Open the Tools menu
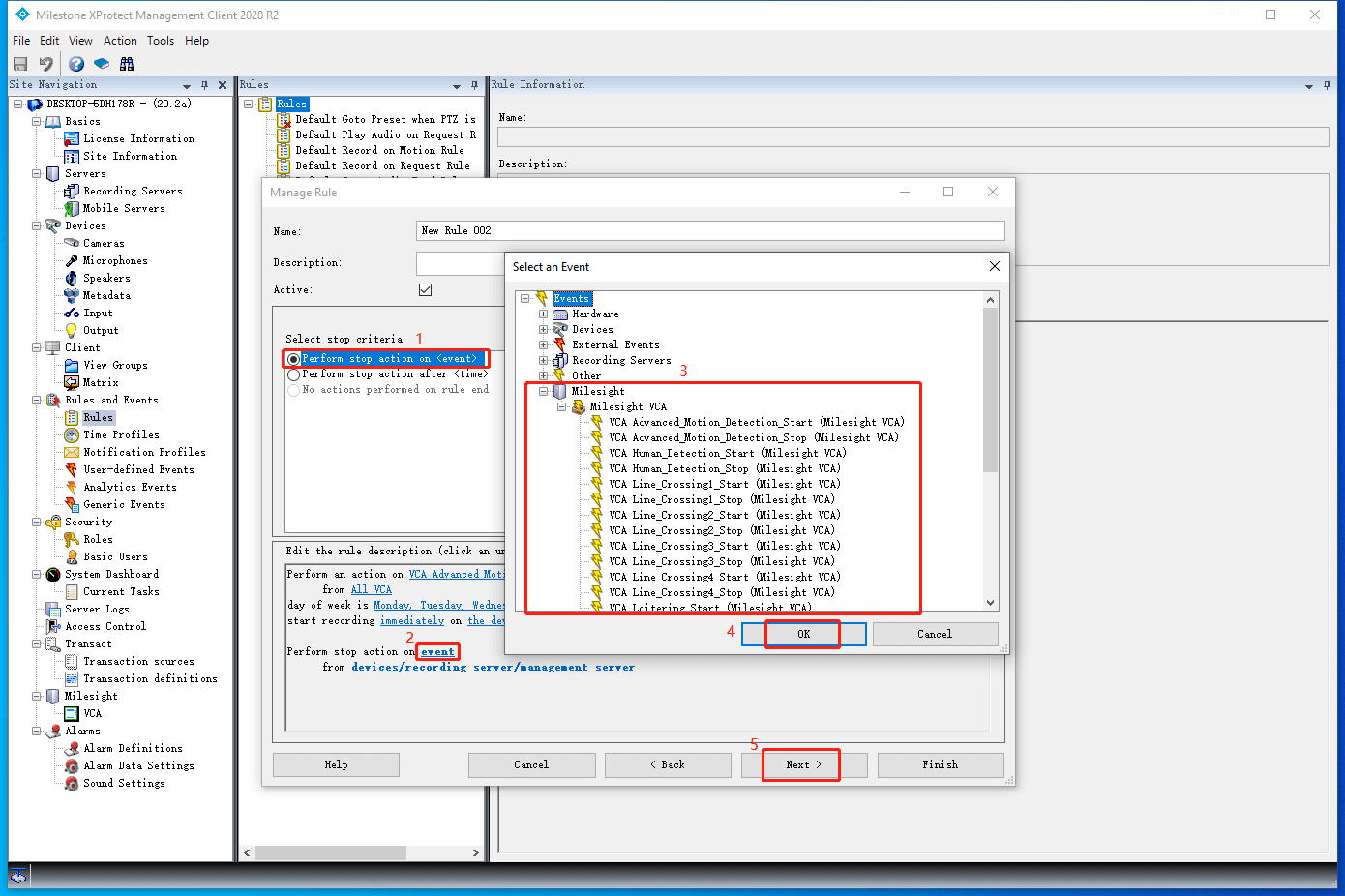Image resolution: width=1345 pixels, height=896 pixels. (161, 41)
